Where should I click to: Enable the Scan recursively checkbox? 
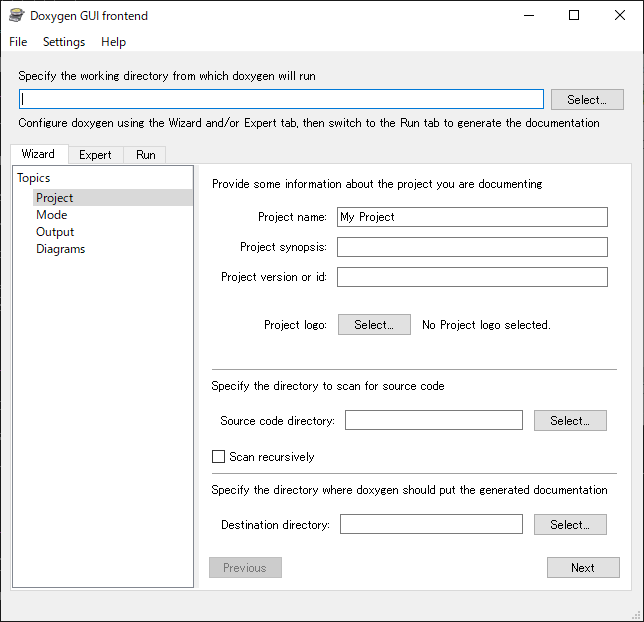click(219, 457)
